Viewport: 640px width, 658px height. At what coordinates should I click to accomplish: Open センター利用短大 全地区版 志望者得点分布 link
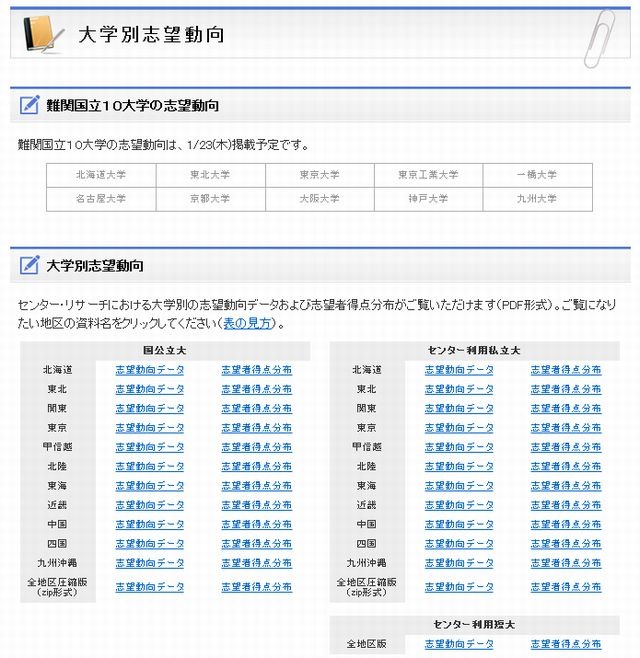(566, 643)
